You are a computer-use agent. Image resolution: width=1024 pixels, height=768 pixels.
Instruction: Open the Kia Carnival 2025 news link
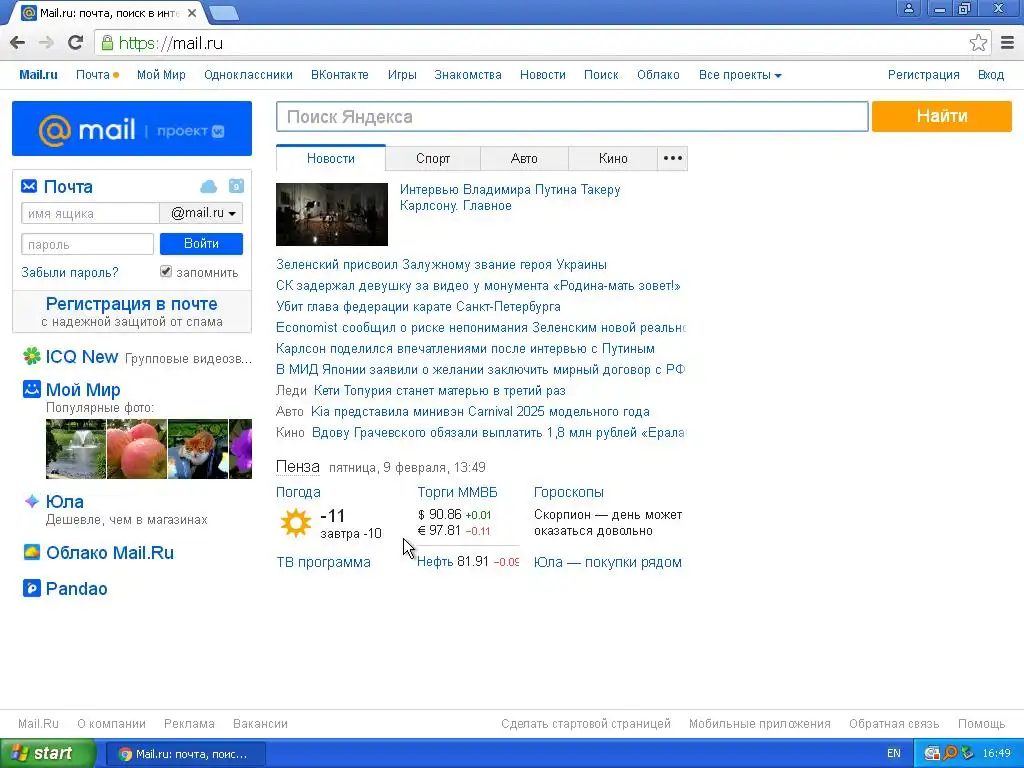[x=480, y=411]
